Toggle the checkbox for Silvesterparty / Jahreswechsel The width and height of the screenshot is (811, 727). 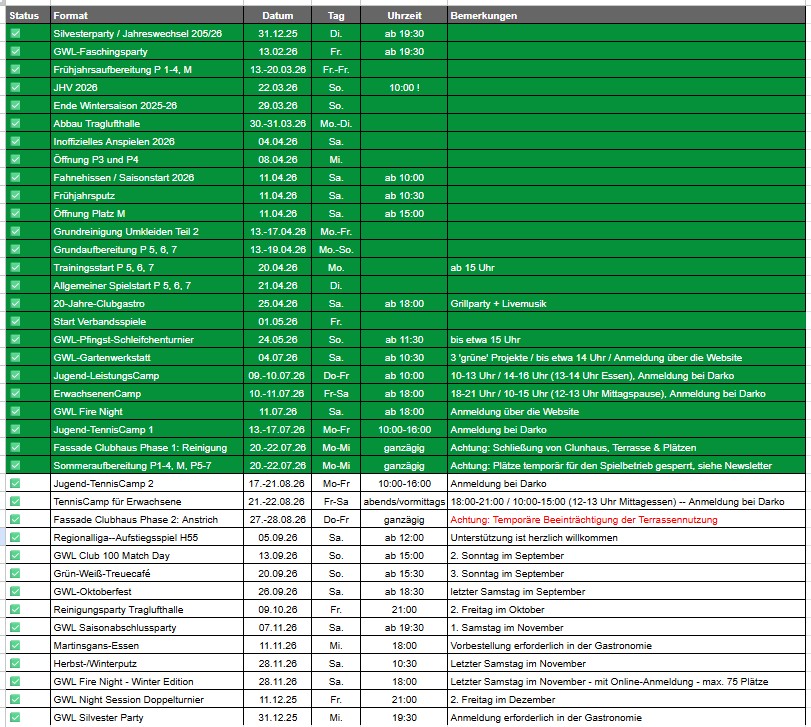(x=16, y=34)
